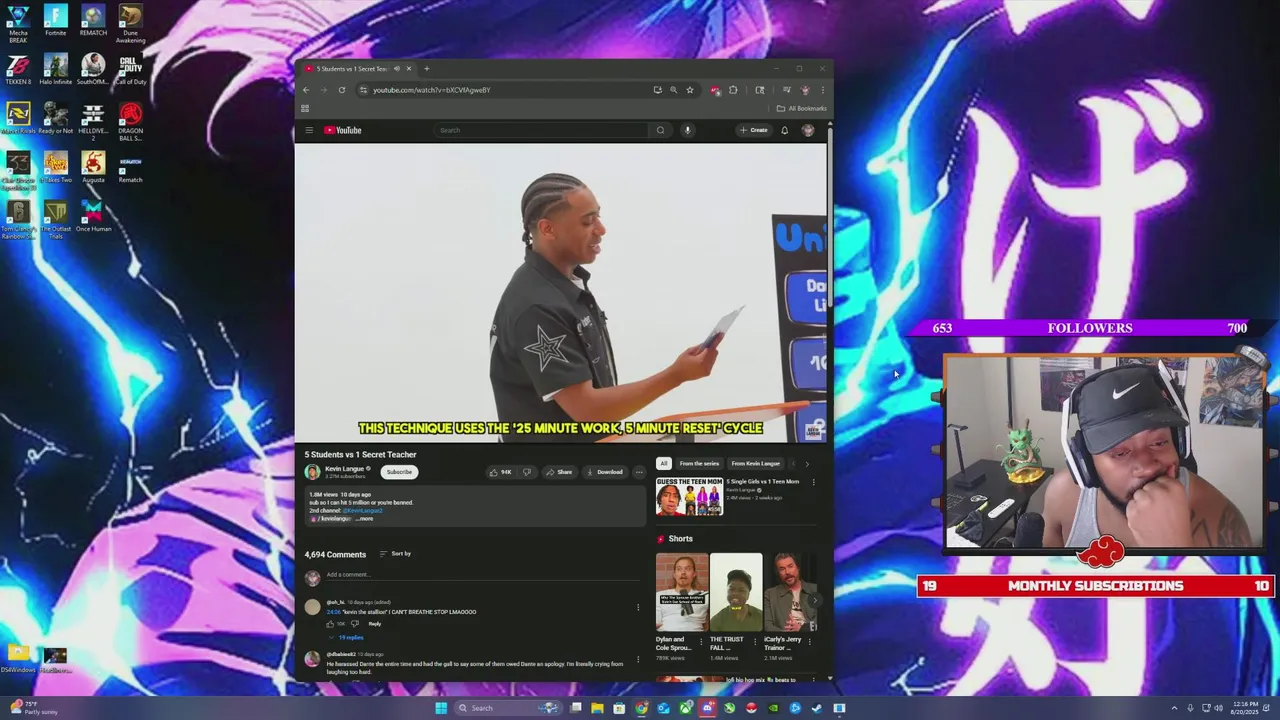Dislike the video with thumbs down

tap(527, 472)
